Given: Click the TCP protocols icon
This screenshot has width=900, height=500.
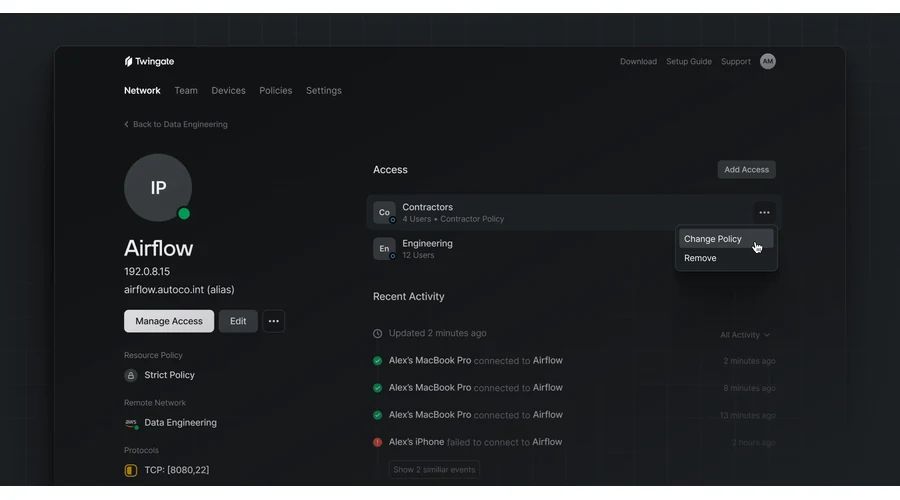Looking at the screenshot, I should pyautogui.click(x=131, y=470).
